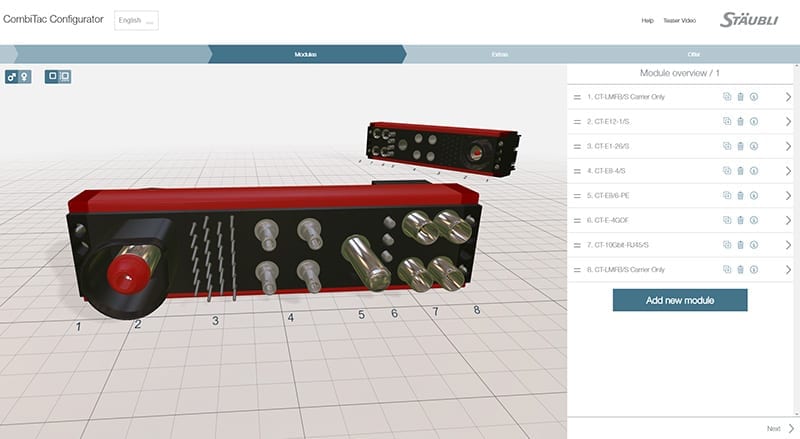Open info for first CT-LMFB/S carrier
Viewport: 800px width, 439px height.
(753, 97)
